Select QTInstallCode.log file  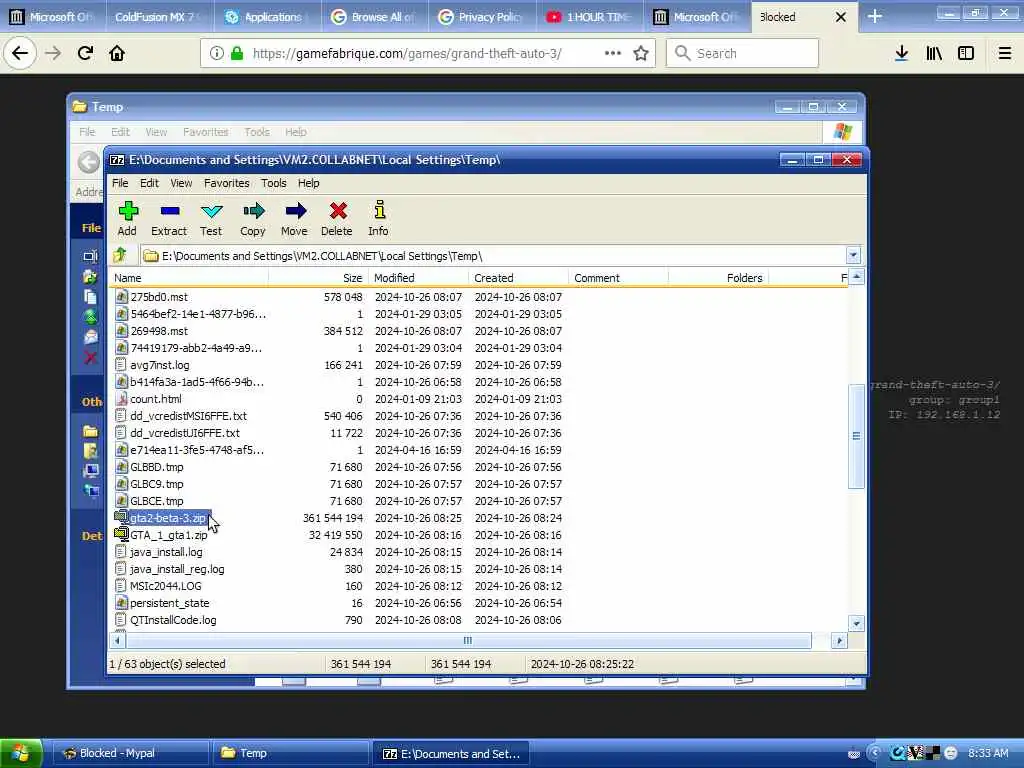173,620
